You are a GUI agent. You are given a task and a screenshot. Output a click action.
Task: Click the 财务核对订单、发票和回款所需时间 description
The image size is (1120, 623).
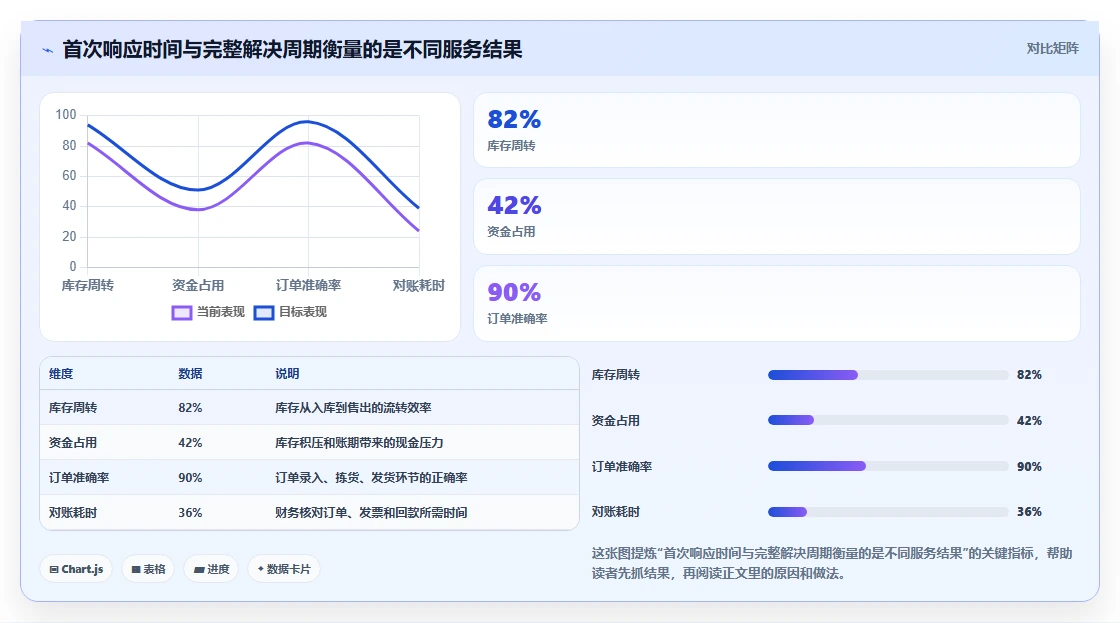371,513
